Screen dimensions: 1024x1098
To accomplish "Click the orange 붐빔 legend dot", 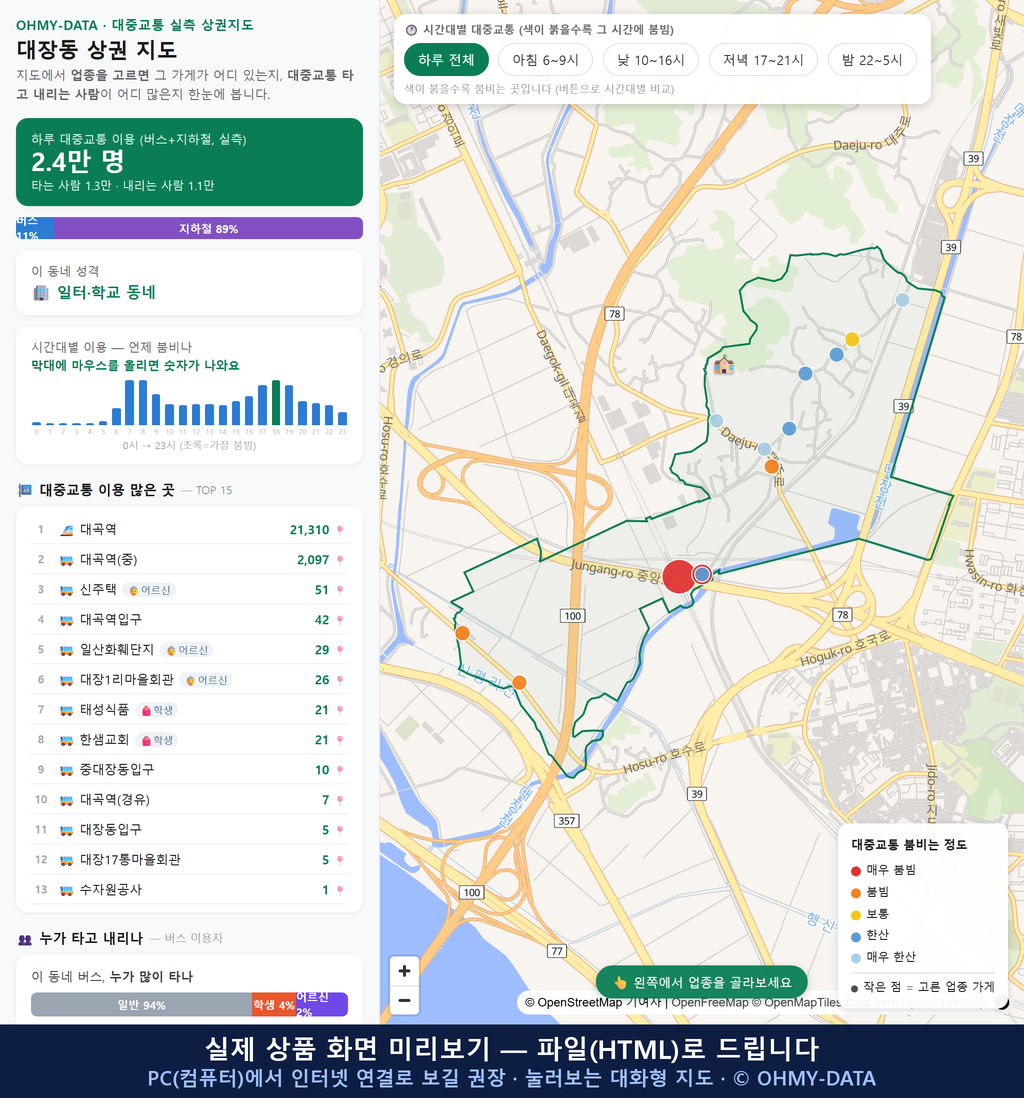I will pos(856,893).
